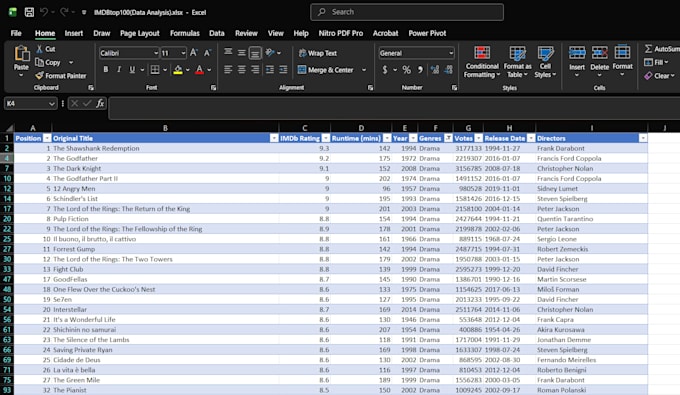Switch to Data tab
680x395 pixels.
tap(217, 33)
